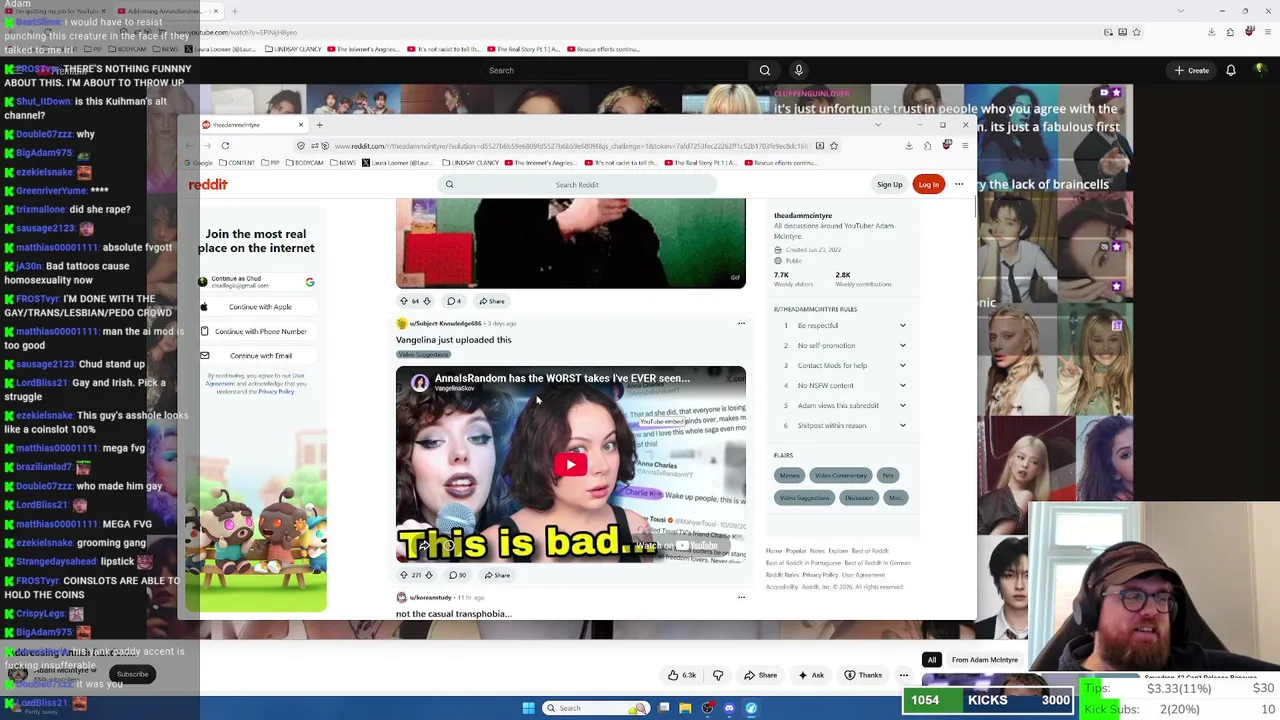Expand the 'Contact Mods for help' rule

pyautogui.click(x=902, y=365)
